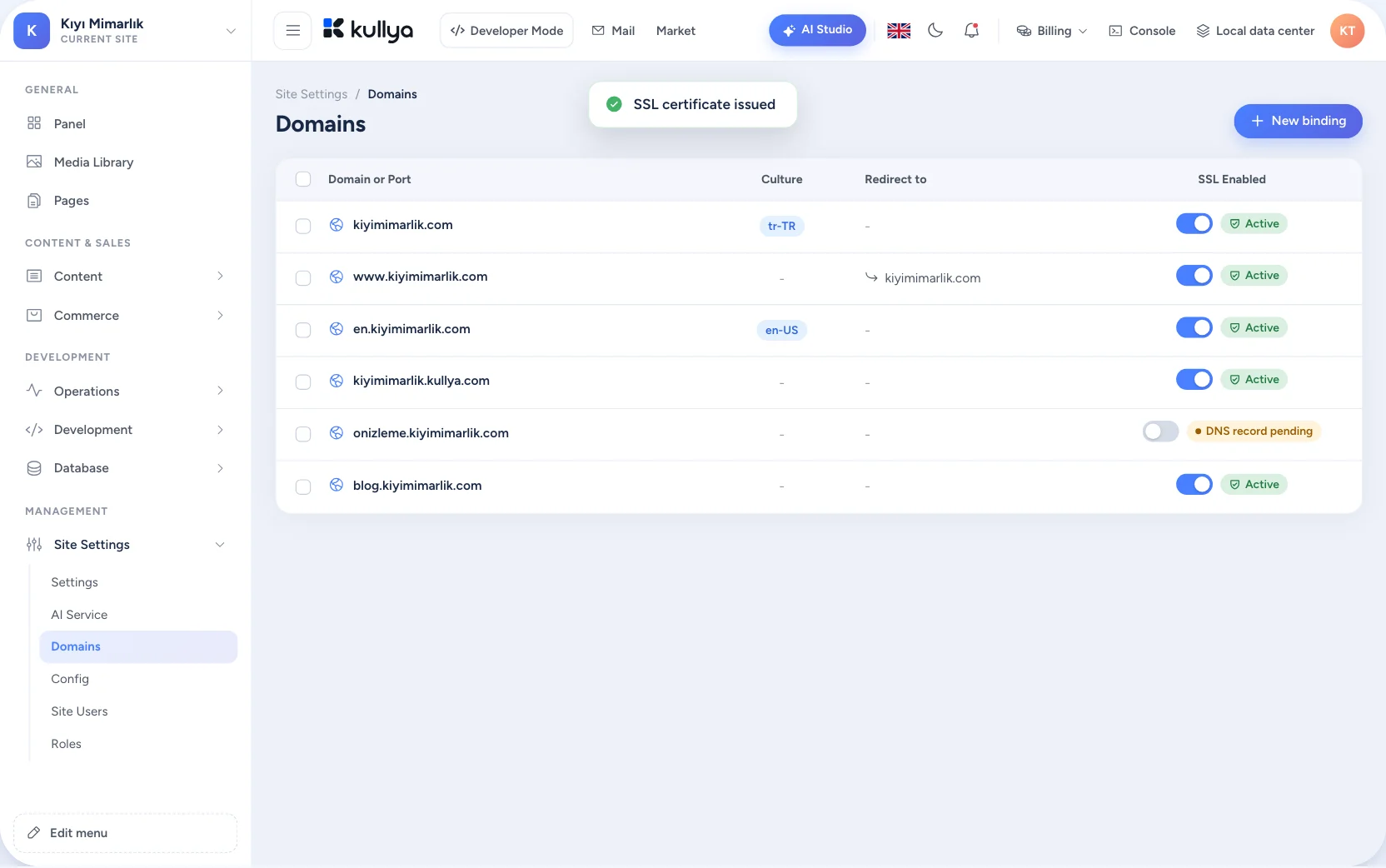Click globe icon beside blog.kiyimimarlik.com

[x=337, y=485]
